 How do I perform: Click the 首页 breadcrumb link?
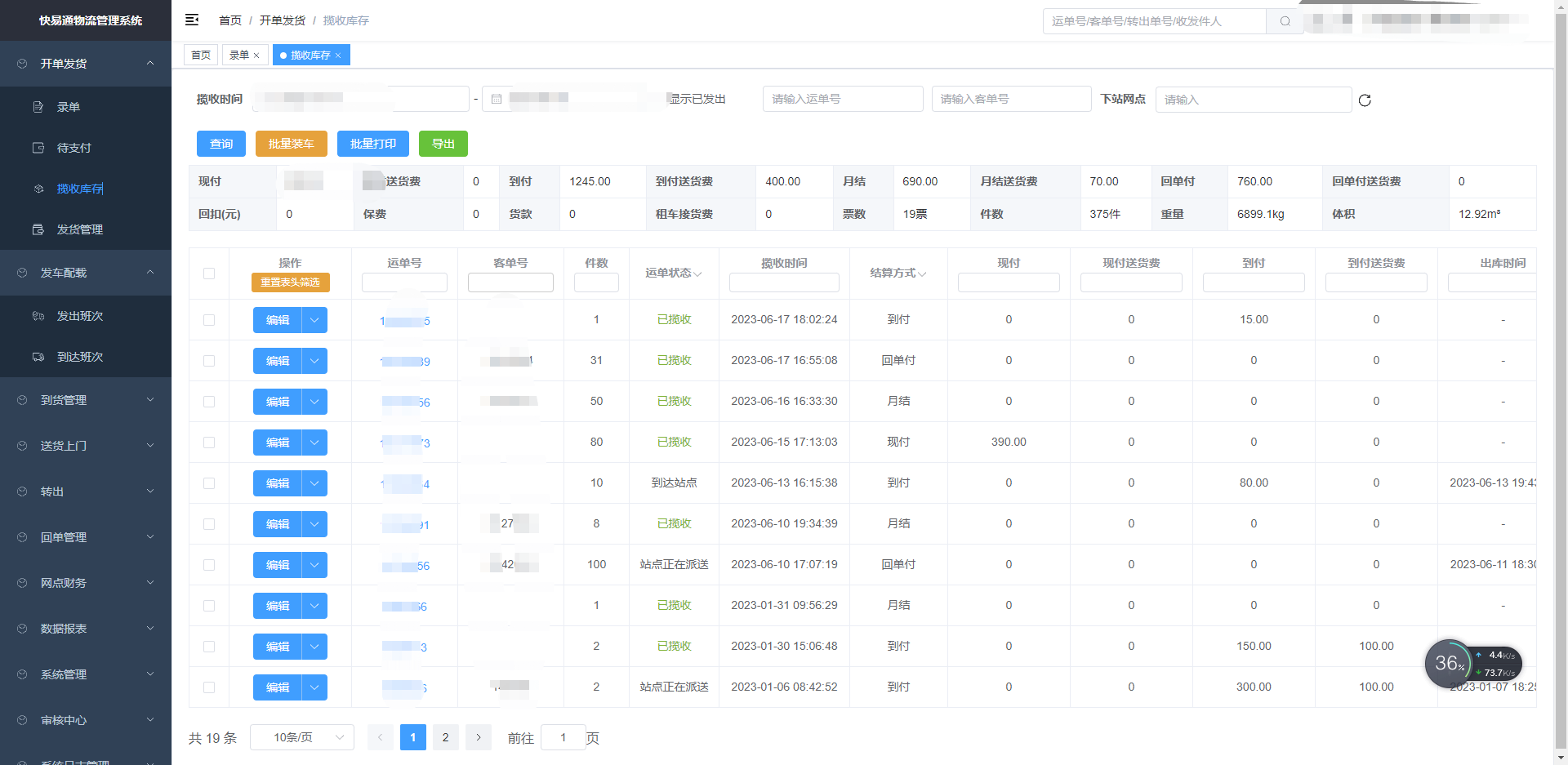coord(230,20)
